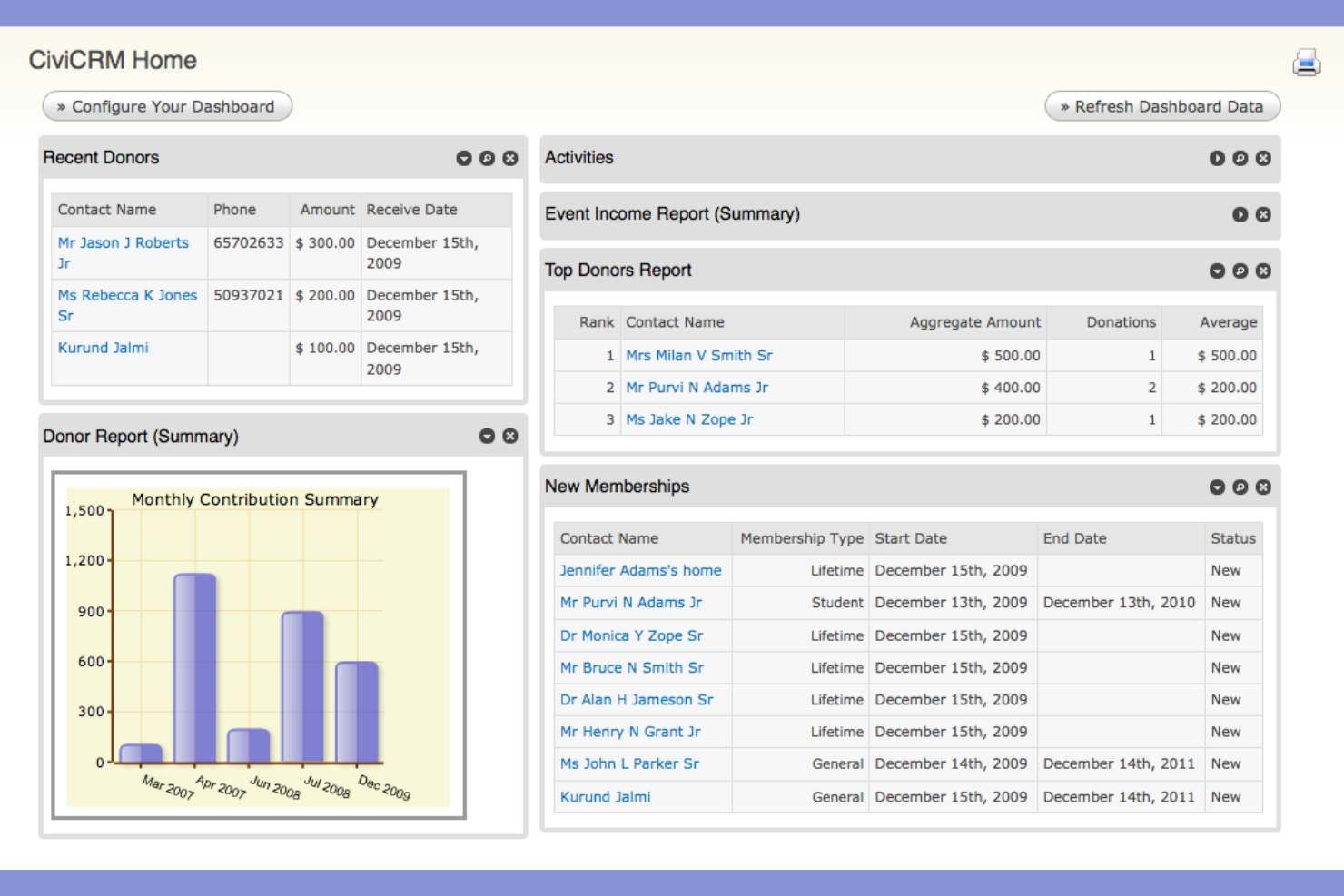Open Mr Purvi N Adams Jr in New Memberships
This screenshot has width=1344, height=896.
point(631,603)
